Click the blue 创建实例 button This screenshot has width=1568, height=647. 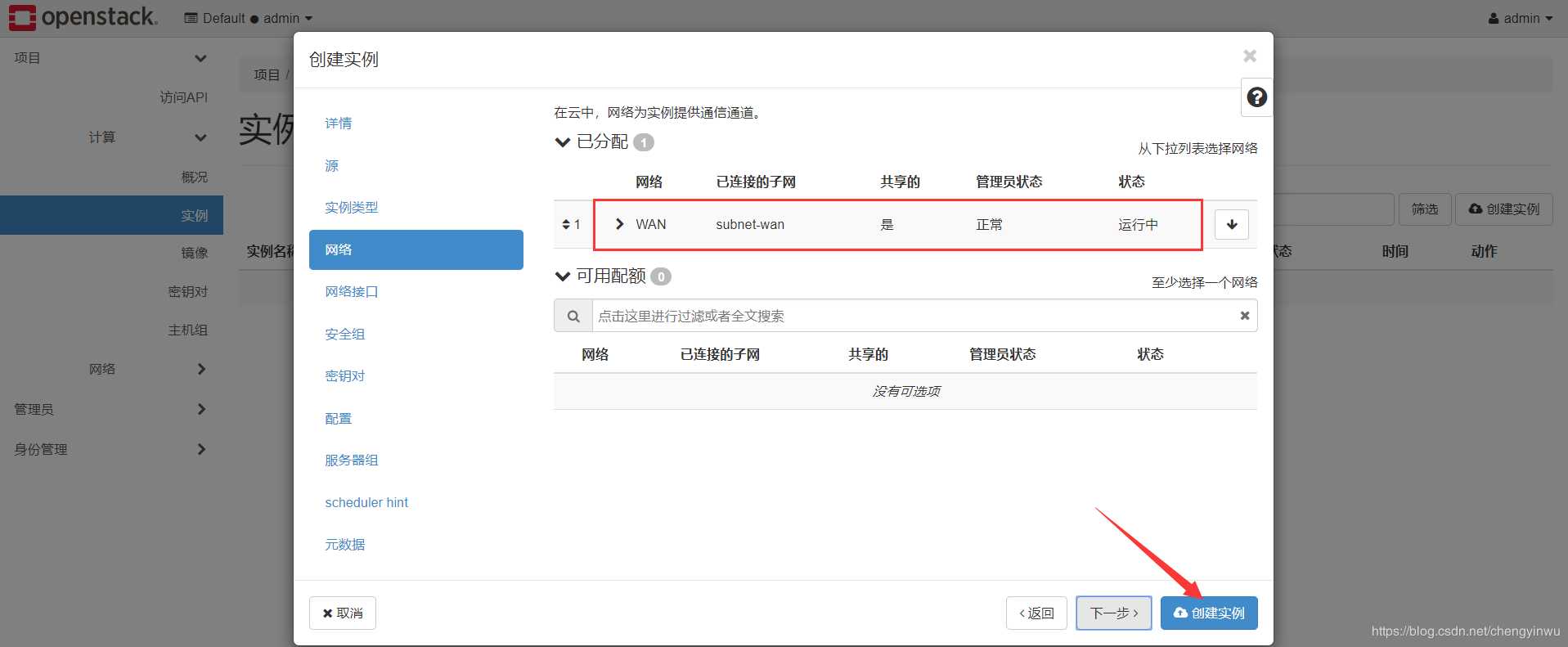1209,613
